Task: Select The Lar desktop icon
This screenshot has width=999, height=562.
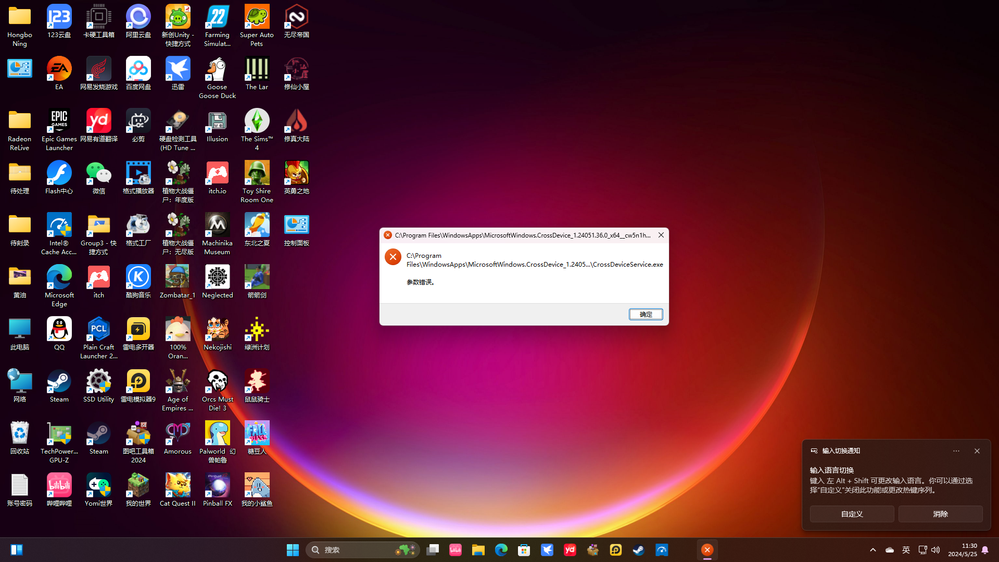Action: click(257, 74)
